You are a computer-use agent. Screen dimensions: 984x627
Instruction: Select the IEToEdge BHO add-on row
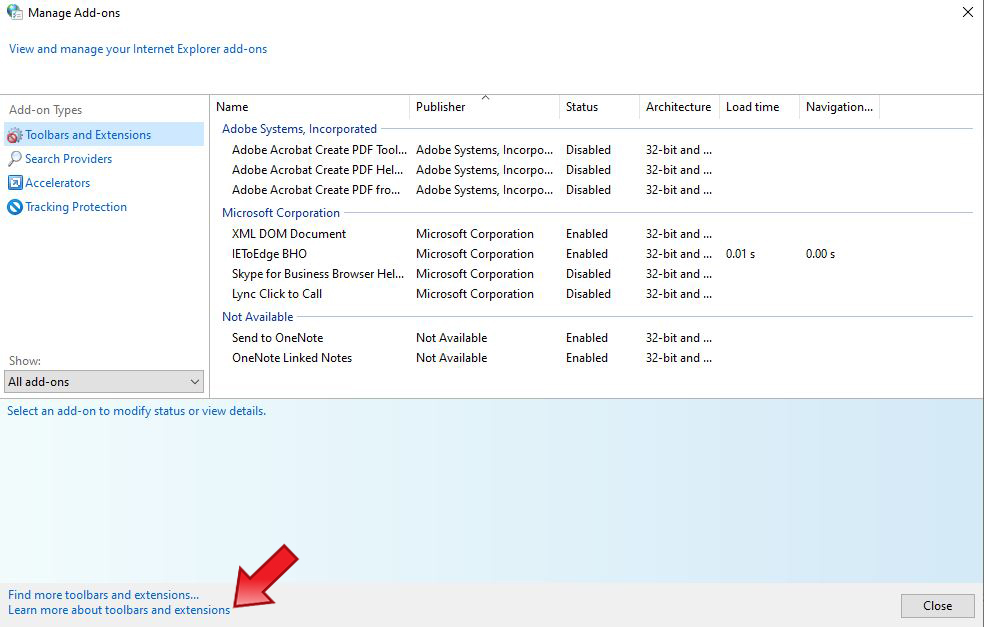click(270, 254)
